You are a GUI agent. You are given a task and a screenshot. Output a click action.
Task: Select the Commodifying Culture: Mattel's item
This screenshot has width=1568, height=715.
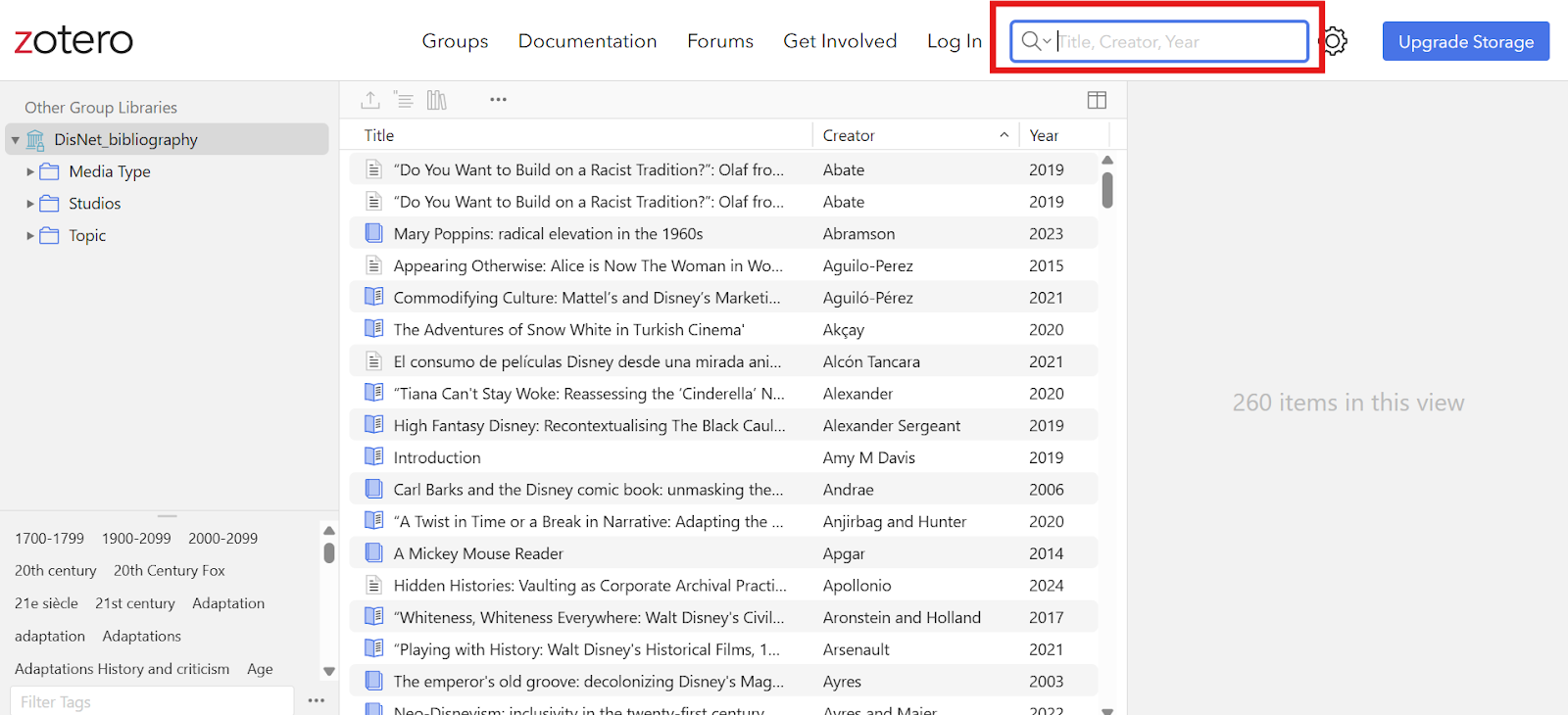click(x=723, y=298)
